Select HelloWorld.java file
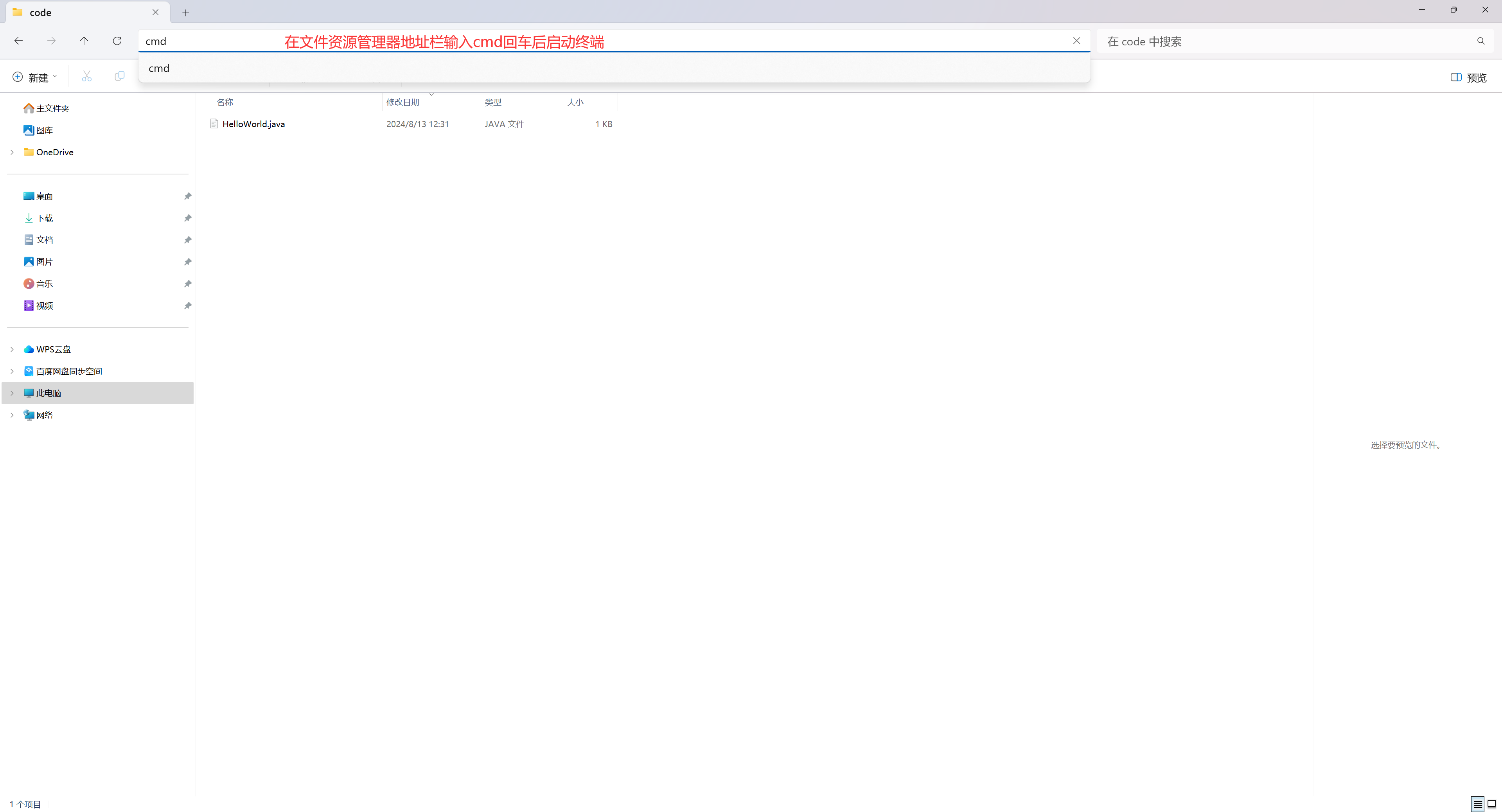 253,124
